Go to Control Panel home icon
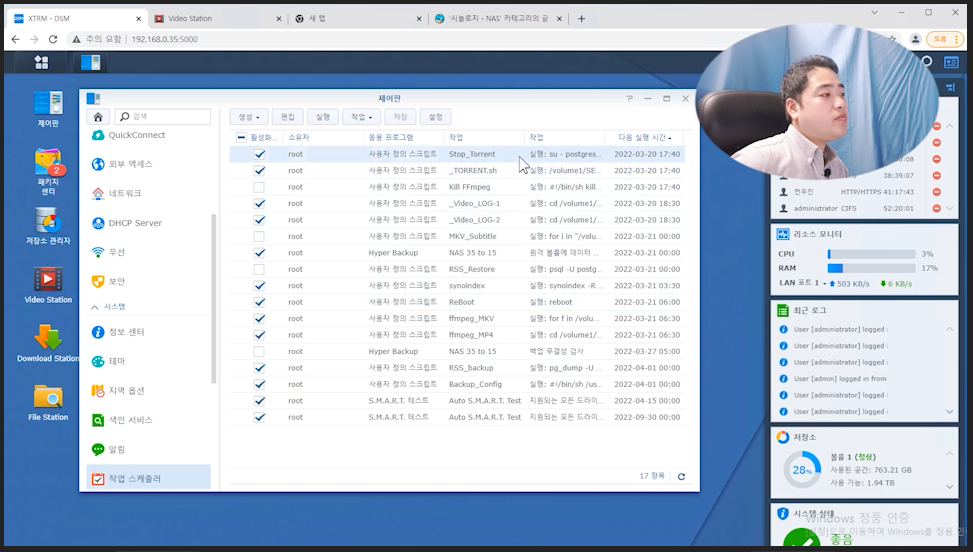This screenshot has height=552, width=973. pyautogui.click(x=98, y=117)
